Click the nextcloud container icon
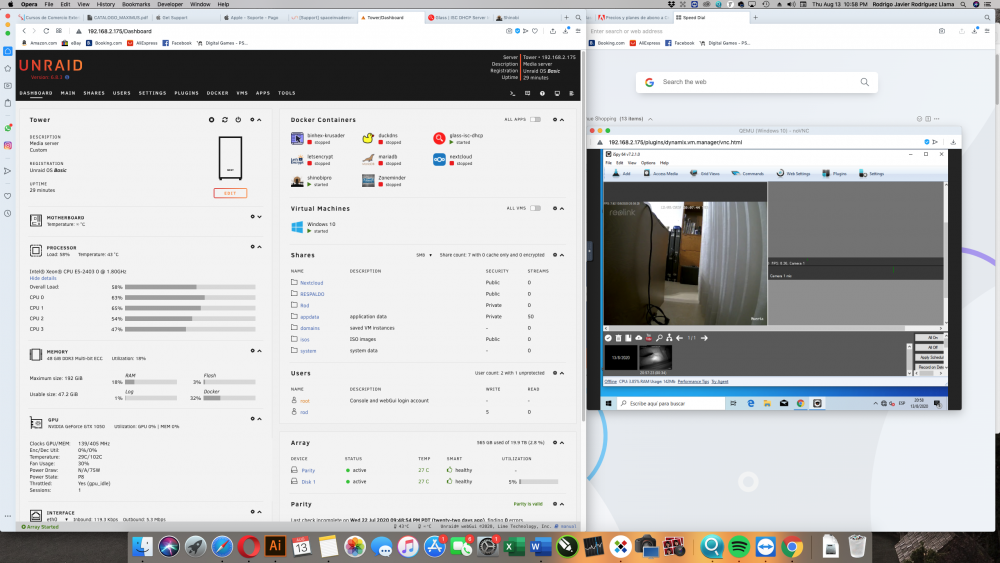The height and width of the screenshot is (563, 1000). click(439, 159)
